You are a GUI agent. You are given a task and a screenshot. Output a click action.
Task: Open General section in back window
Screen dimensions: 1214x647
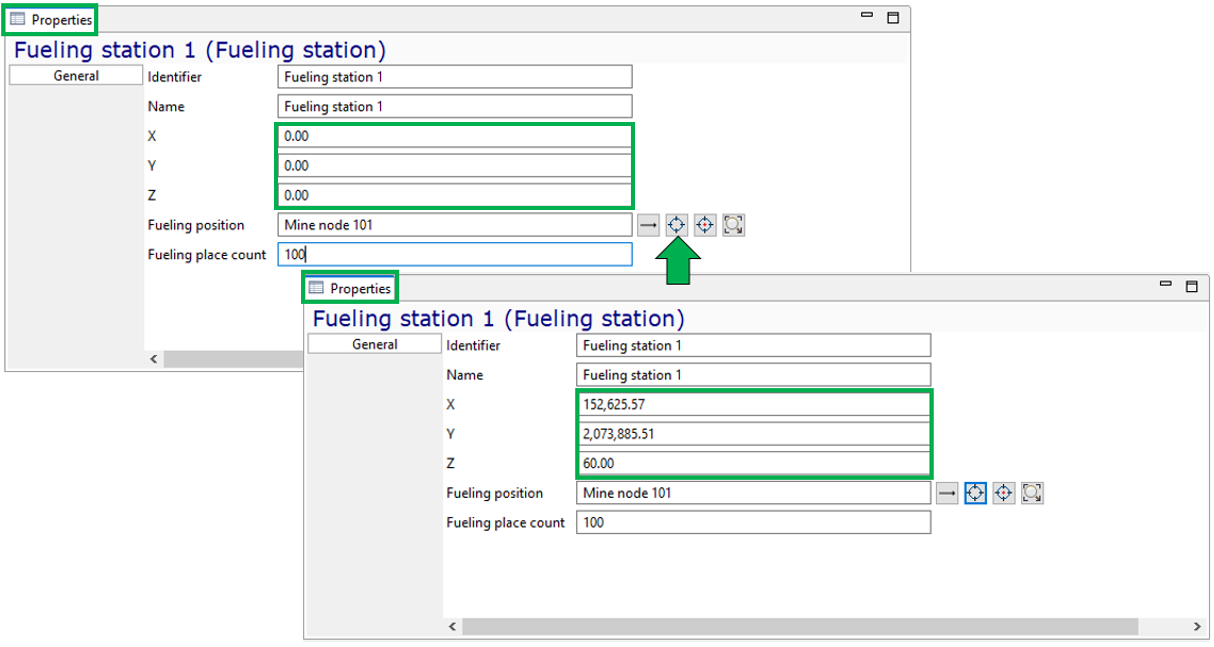[76, 76]
